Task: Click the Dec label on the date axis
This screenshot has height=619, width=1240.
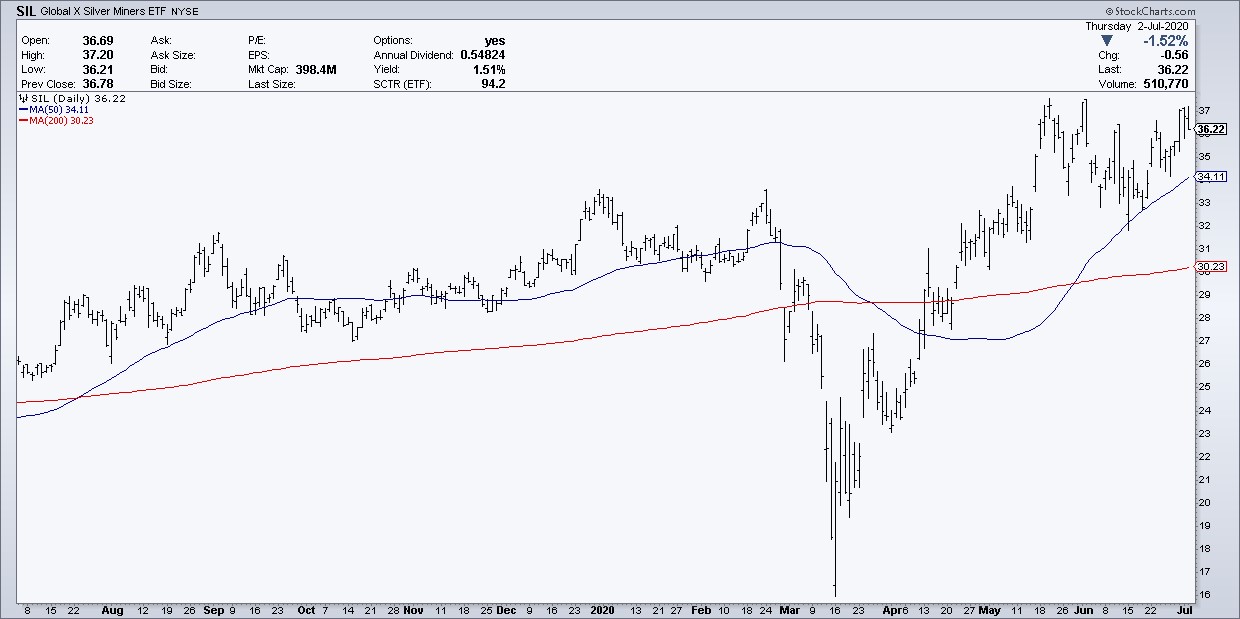Action: click(506, 609)
